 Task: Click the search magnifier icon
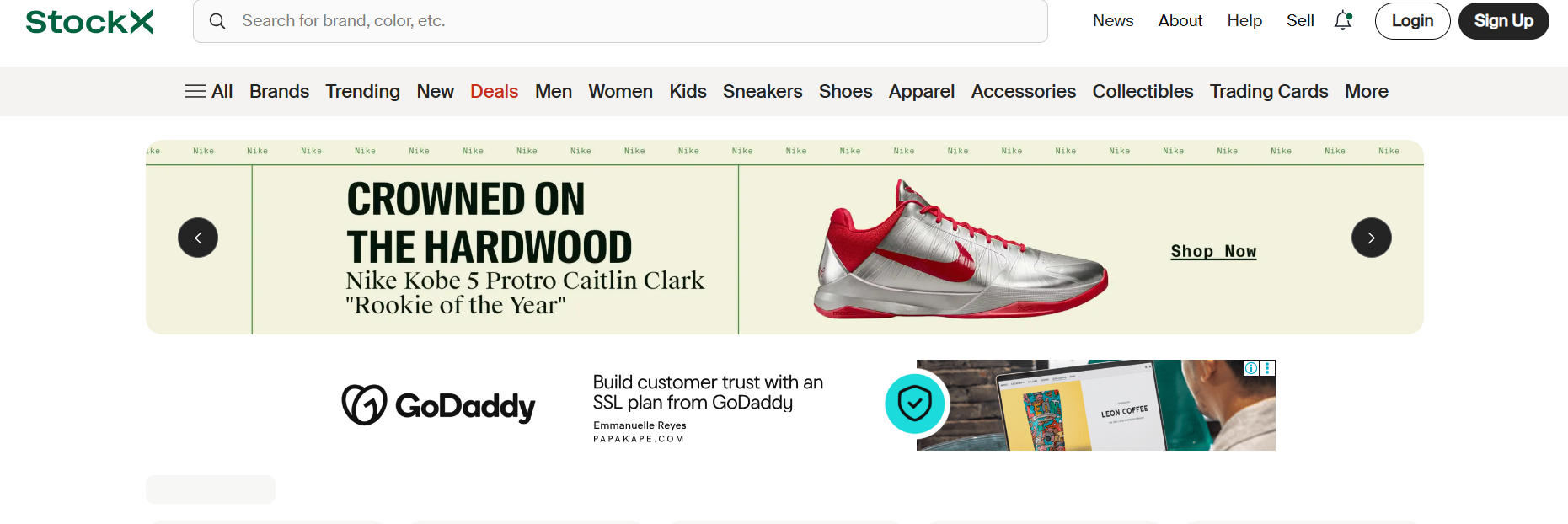pyautogui.click(x=217, y=21)
